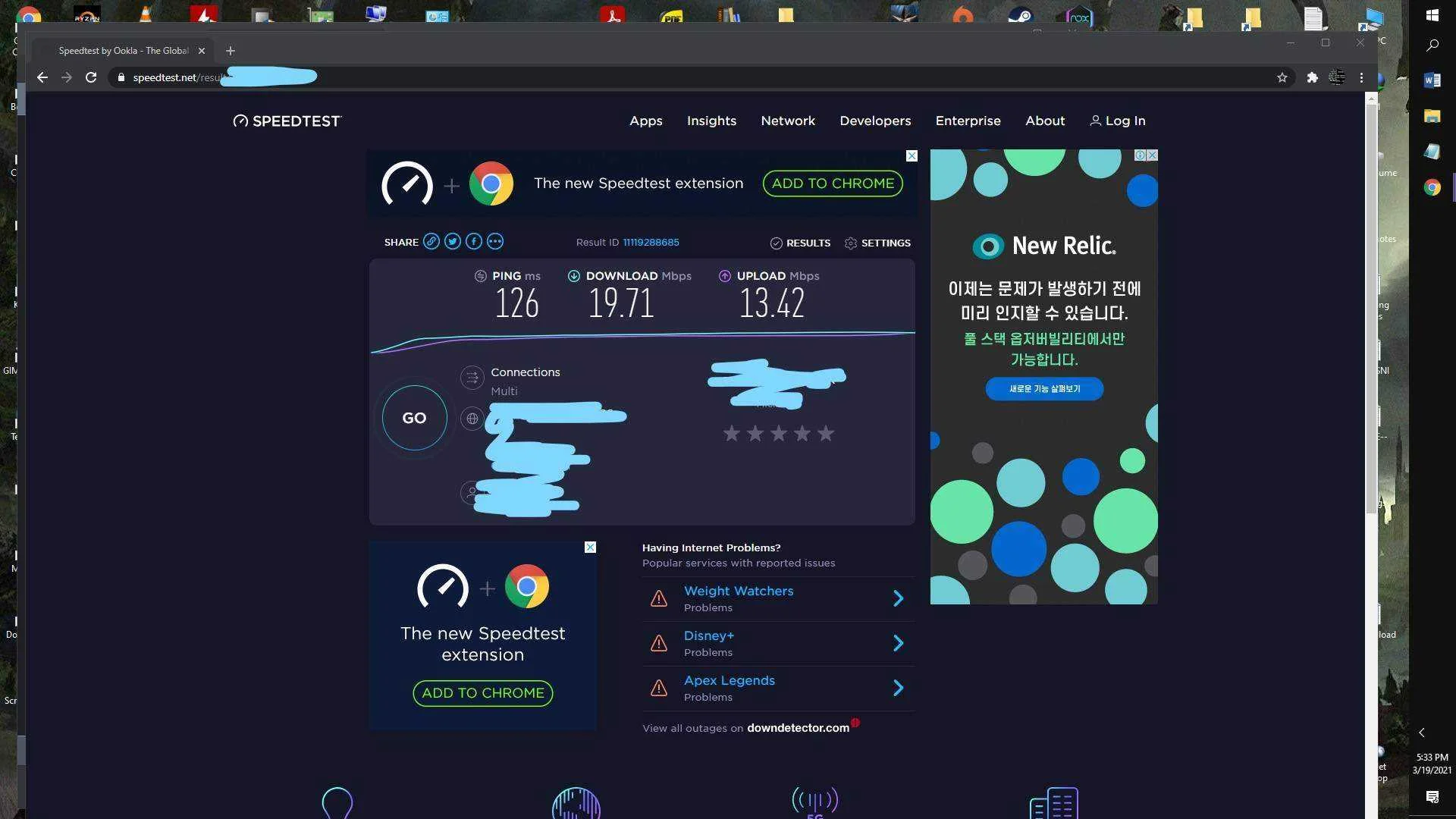Expand Disney+ problems chevron
The height and width of the screenshot is (819, 1456).
point(899,643)
